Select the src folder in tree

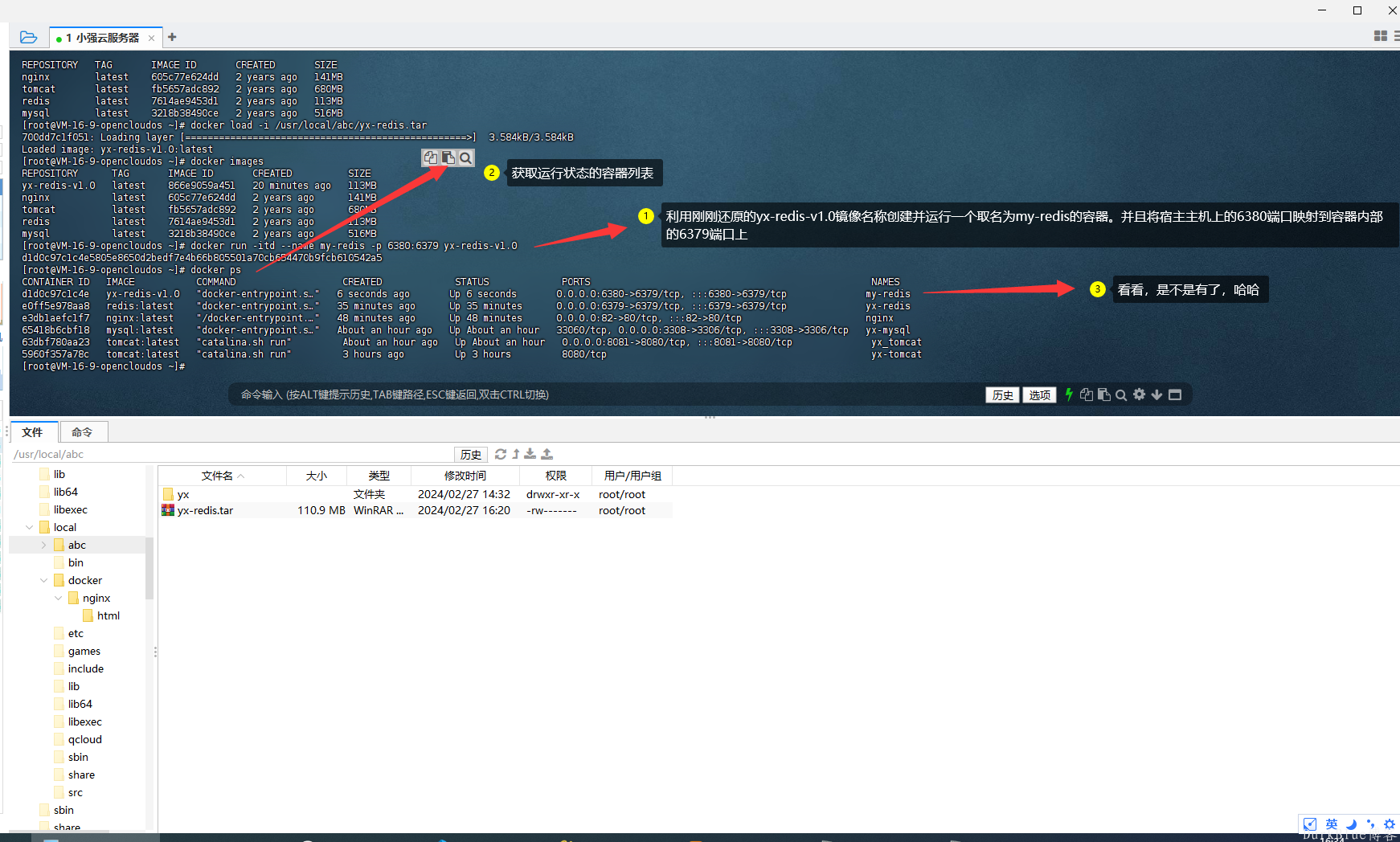coord(76,792)
